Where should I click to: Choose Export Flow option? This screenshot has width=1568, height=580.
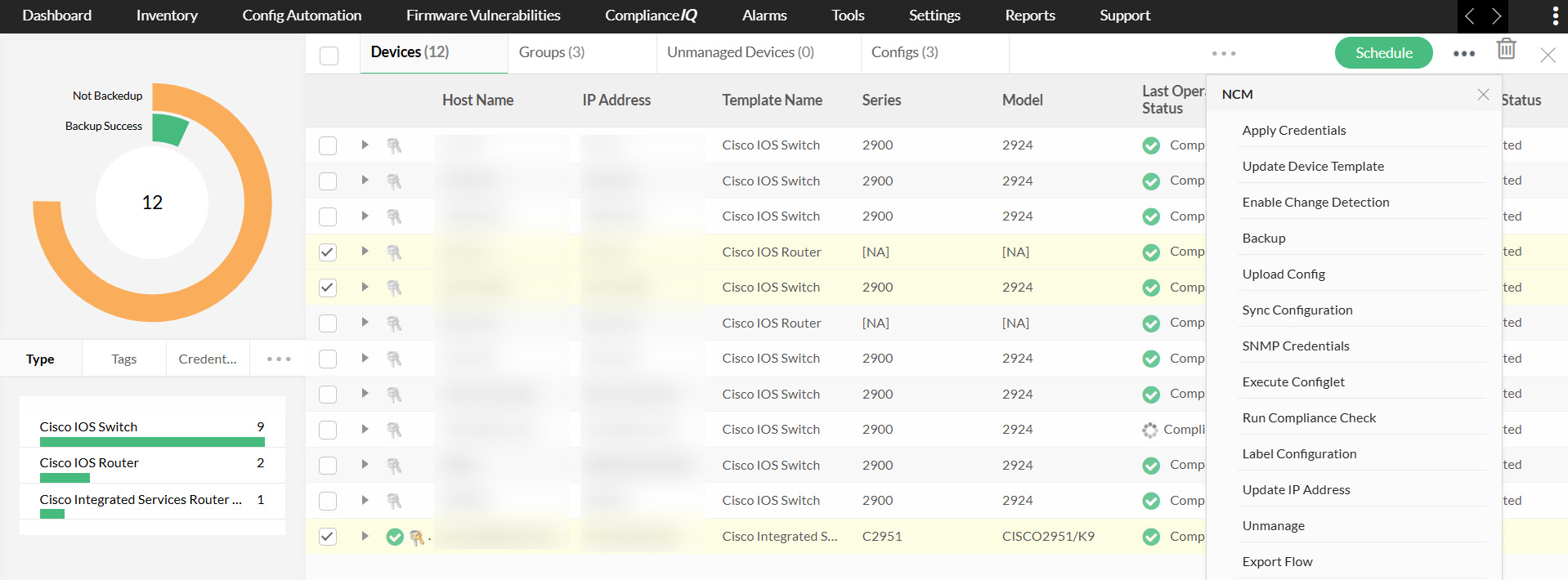[x=1277, y=562]
